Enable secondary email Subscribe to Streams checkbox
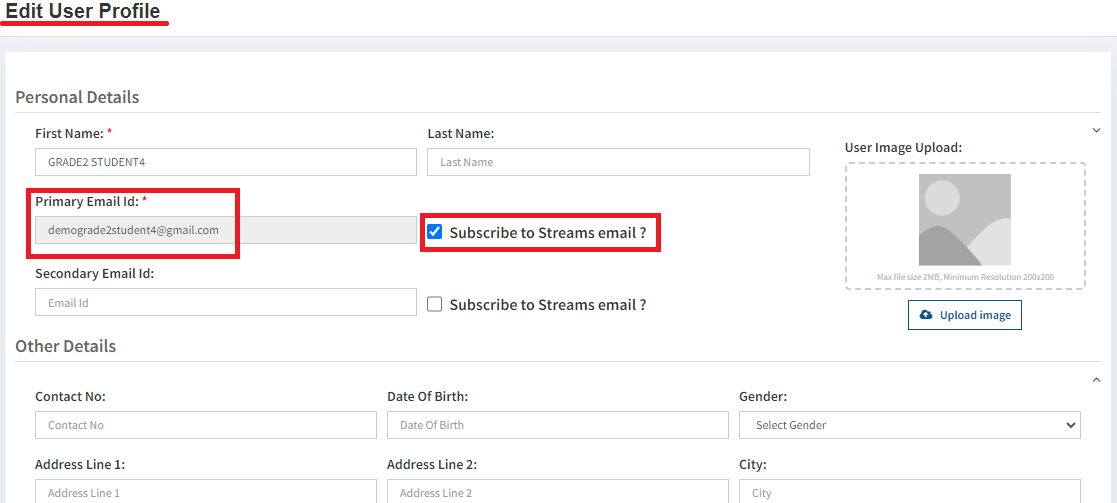1117x503 pixels. click(435, 304)
